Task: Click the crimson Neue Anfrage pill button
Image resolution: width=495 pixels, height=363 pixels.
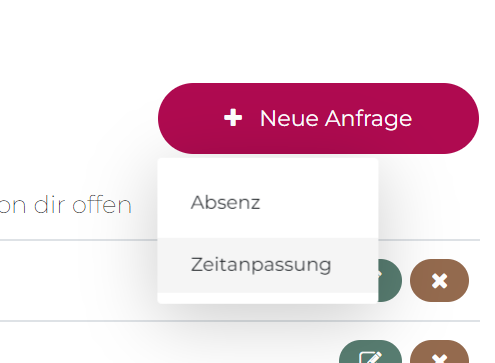Action: click(318, 118)
